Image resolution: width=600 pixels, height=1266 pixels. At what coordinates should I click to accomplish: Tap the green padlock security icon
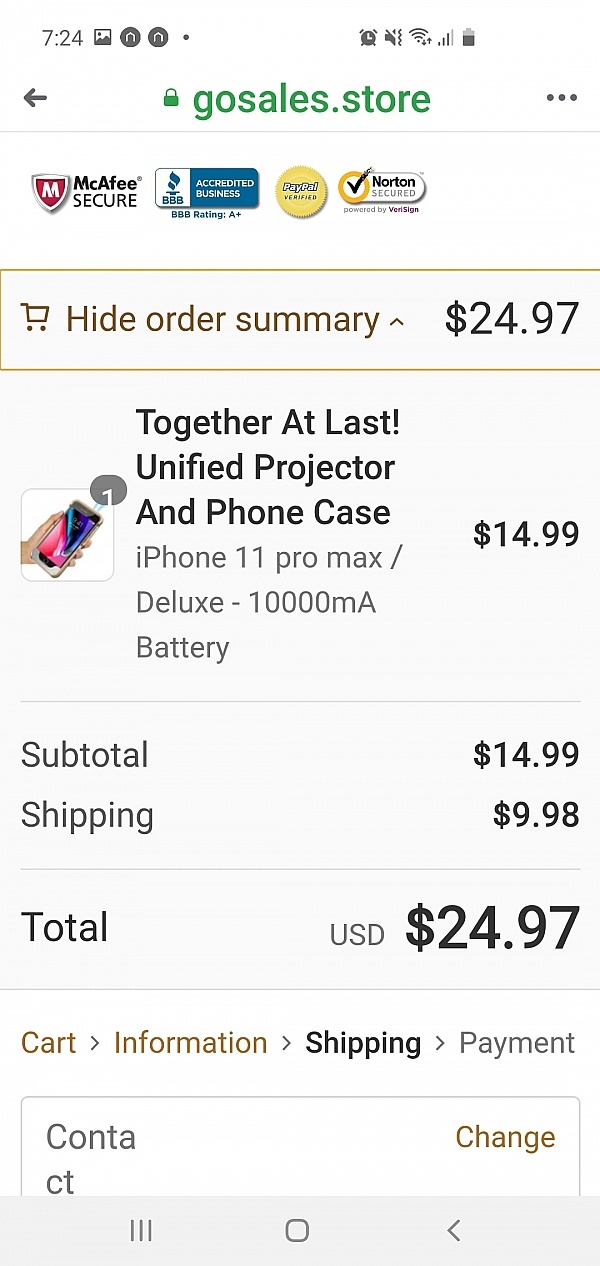point(171,98)
